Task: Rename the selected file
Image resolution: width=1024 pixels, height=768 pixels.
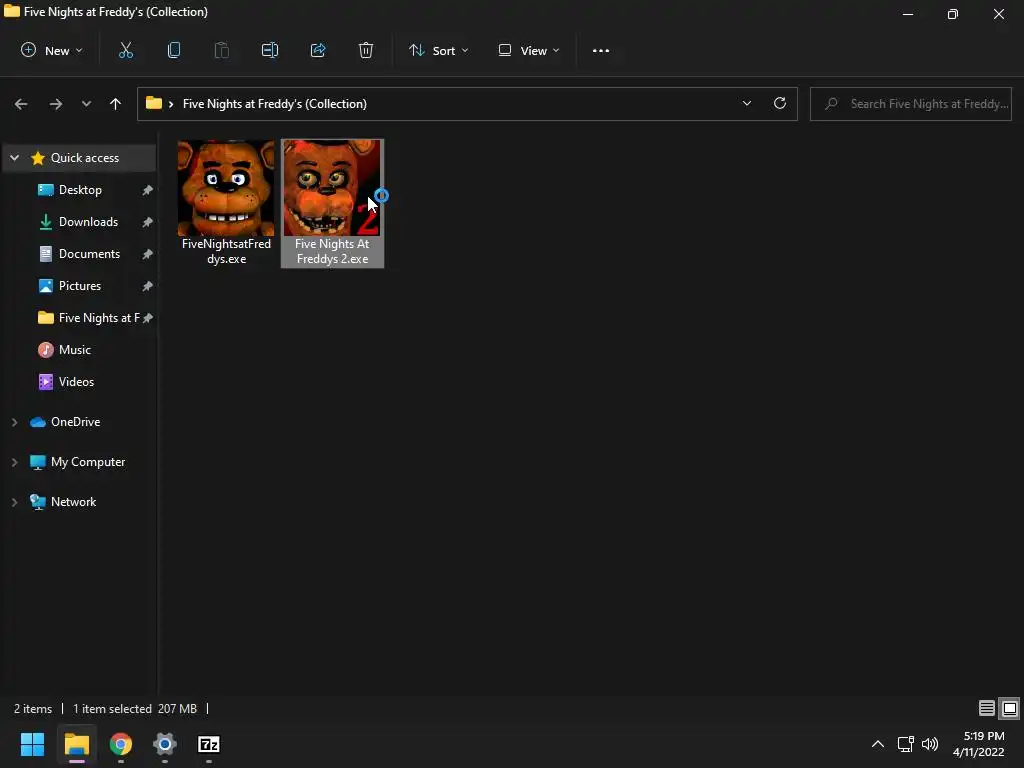Action: point(270,50)
